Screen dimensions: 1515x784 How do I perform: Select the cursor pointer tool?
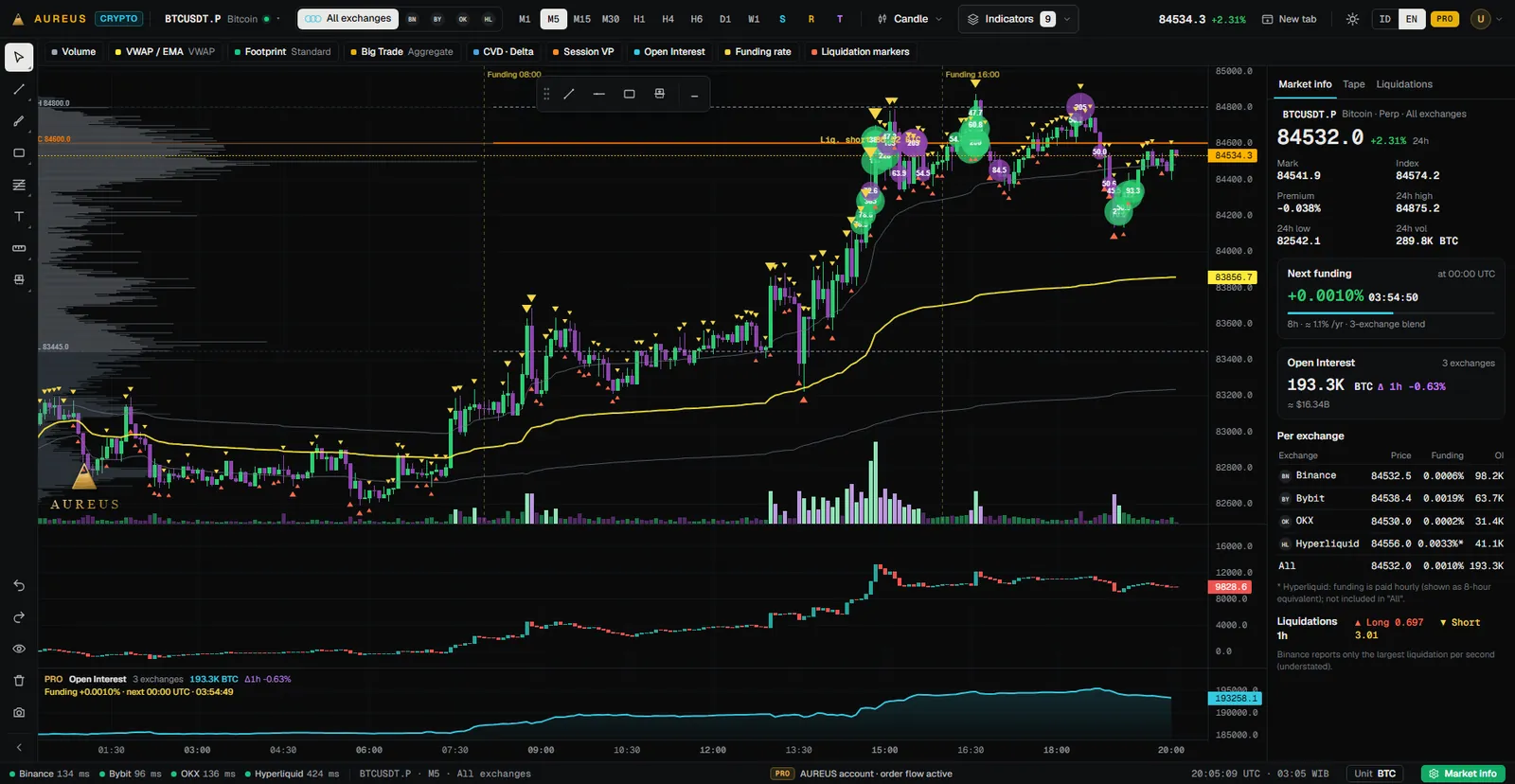point(19,57)
